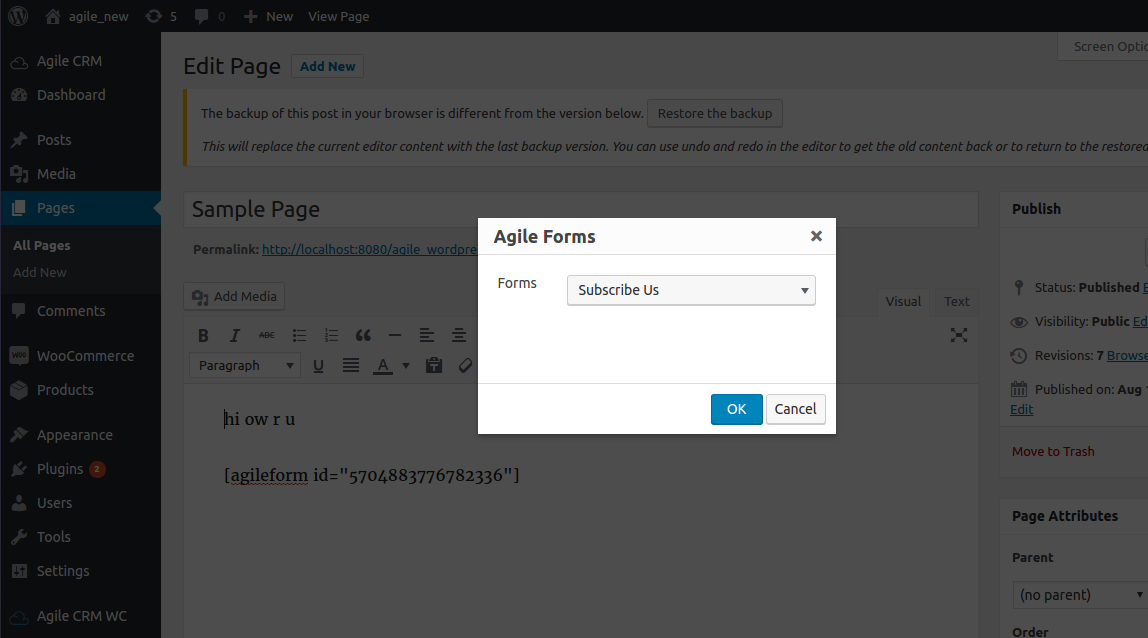Insert horizontal line
1148x638 pixels.
[x=395, y=335]
